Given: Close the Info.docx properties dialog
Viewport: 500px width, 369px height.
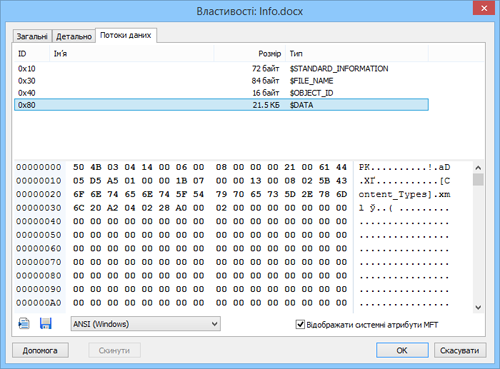Looking at the screenshot, I should click(x=484, y=8).
